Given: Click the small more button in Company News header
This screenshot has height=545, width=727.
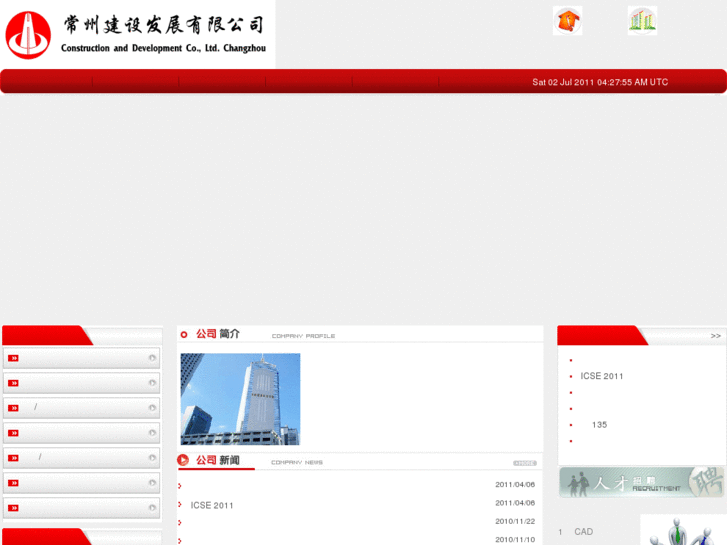Looking at the screenshot, I should point(525,463).
